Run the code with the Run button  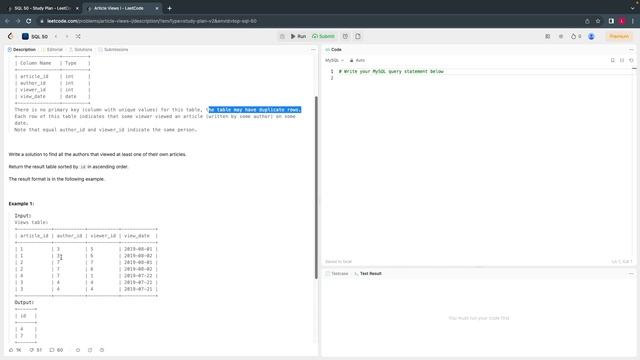tap(298, 36)
